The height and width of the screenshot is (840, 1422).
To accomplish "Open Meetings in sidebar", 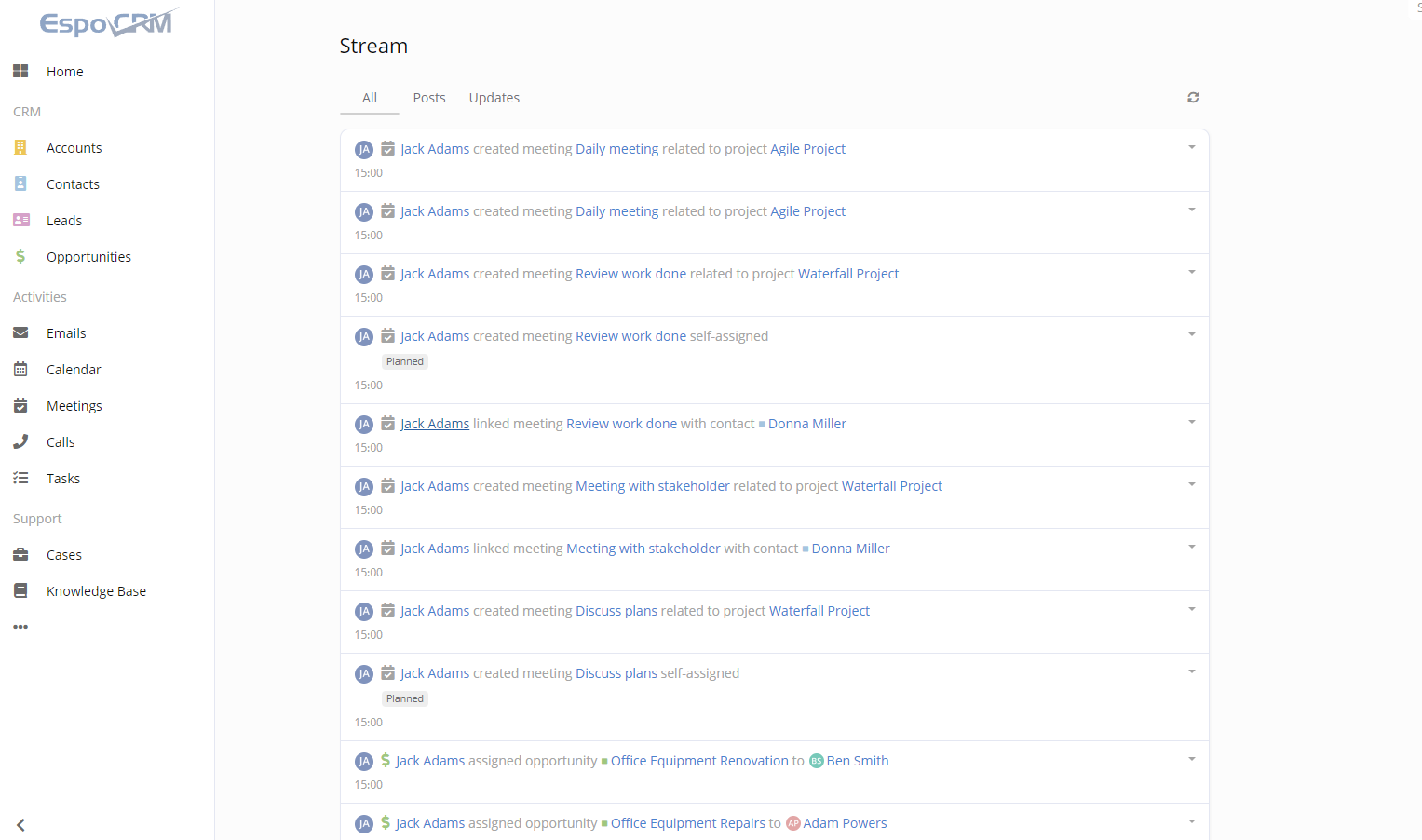I will tap(74, 406).
